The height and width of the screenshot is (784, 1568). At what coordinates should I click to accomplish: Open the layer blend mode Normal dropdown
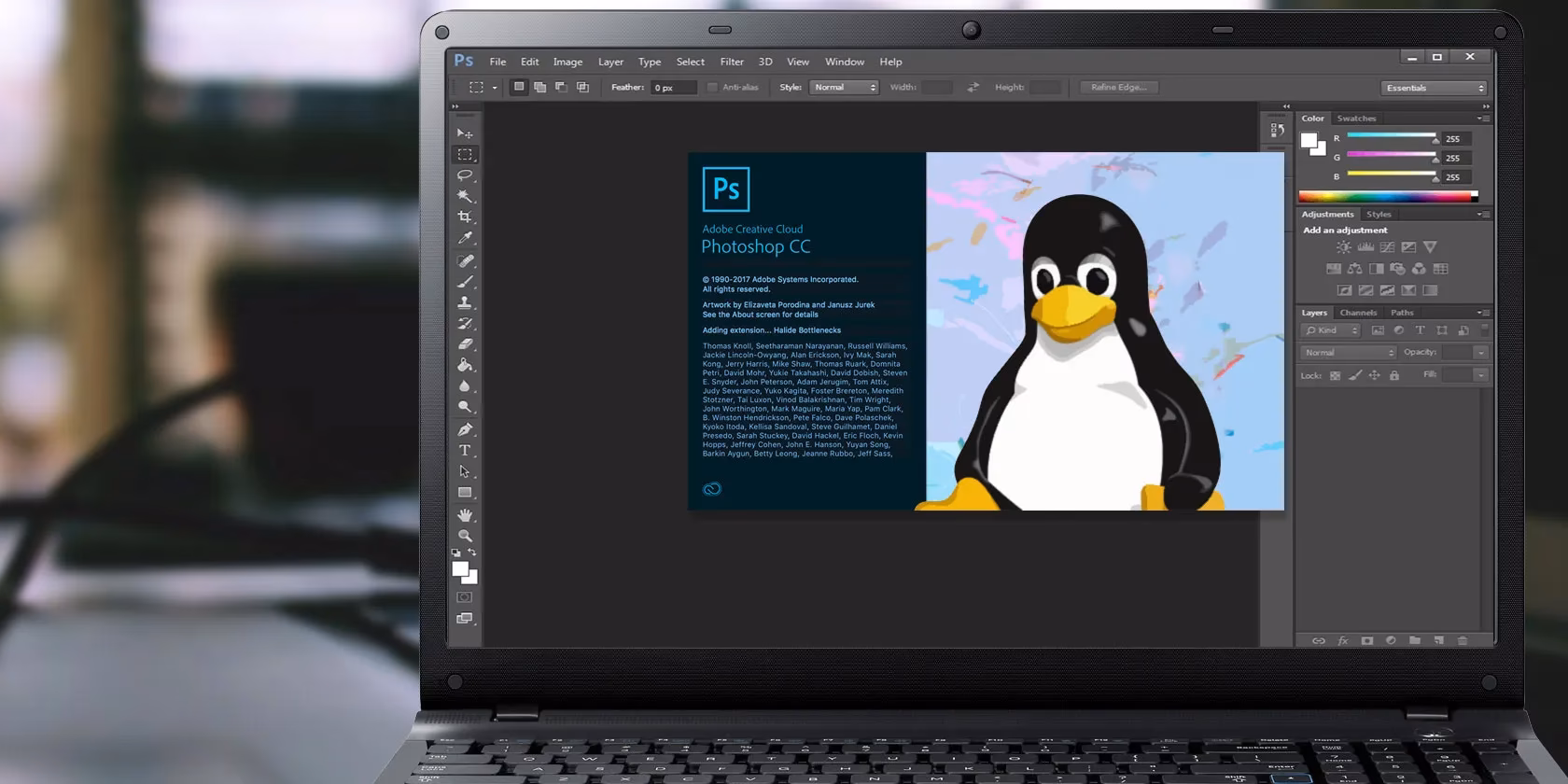click(x=1349, y=352)
